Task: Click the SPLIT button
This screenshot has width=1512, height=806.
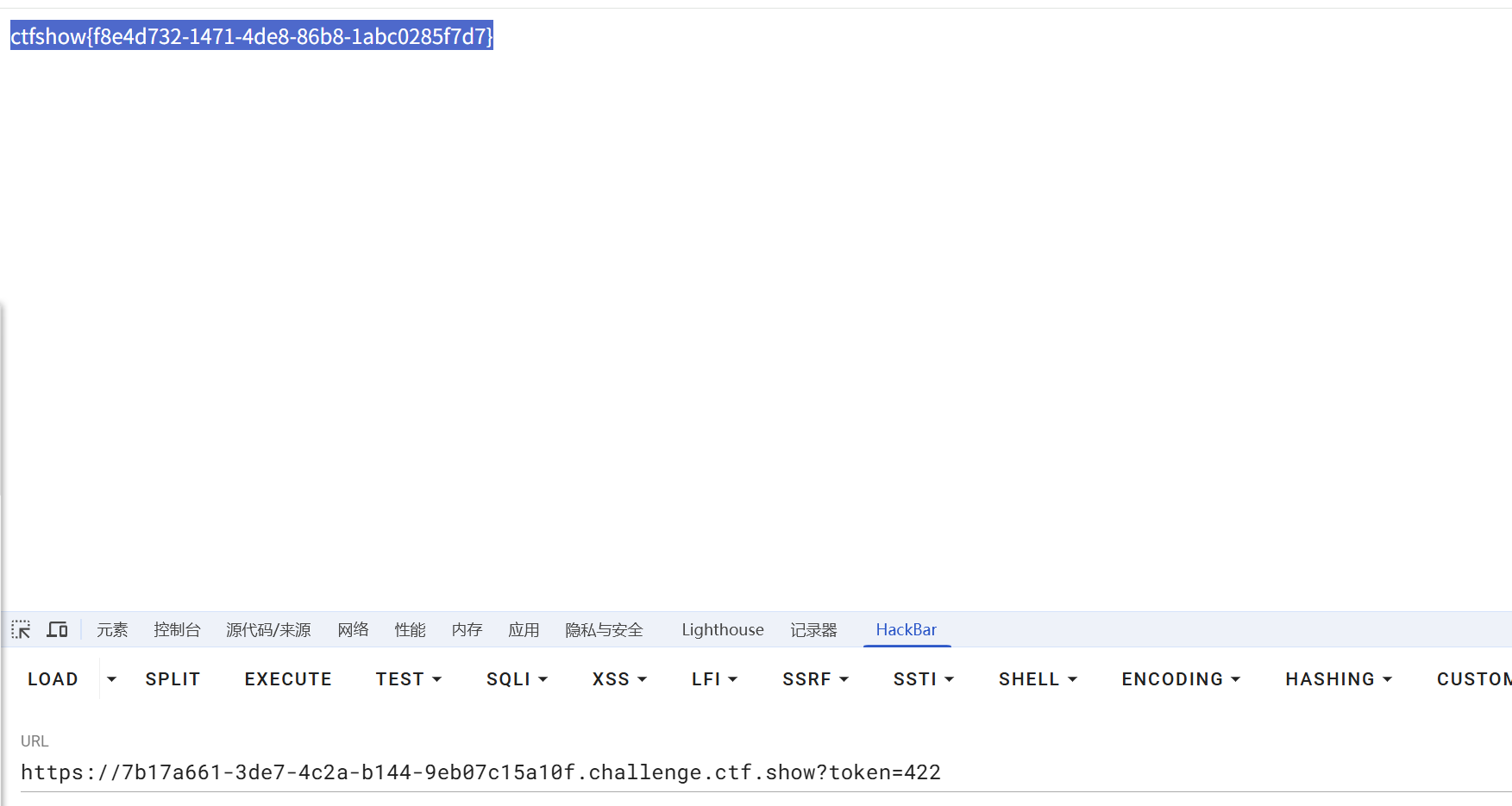Action: pos(173,679)
